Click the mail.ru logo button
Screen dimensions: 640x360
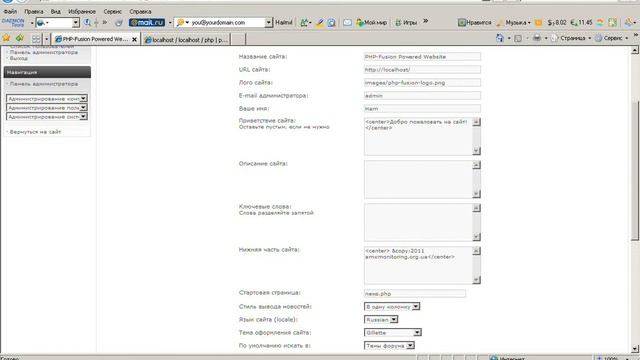[x=147, y=22]
